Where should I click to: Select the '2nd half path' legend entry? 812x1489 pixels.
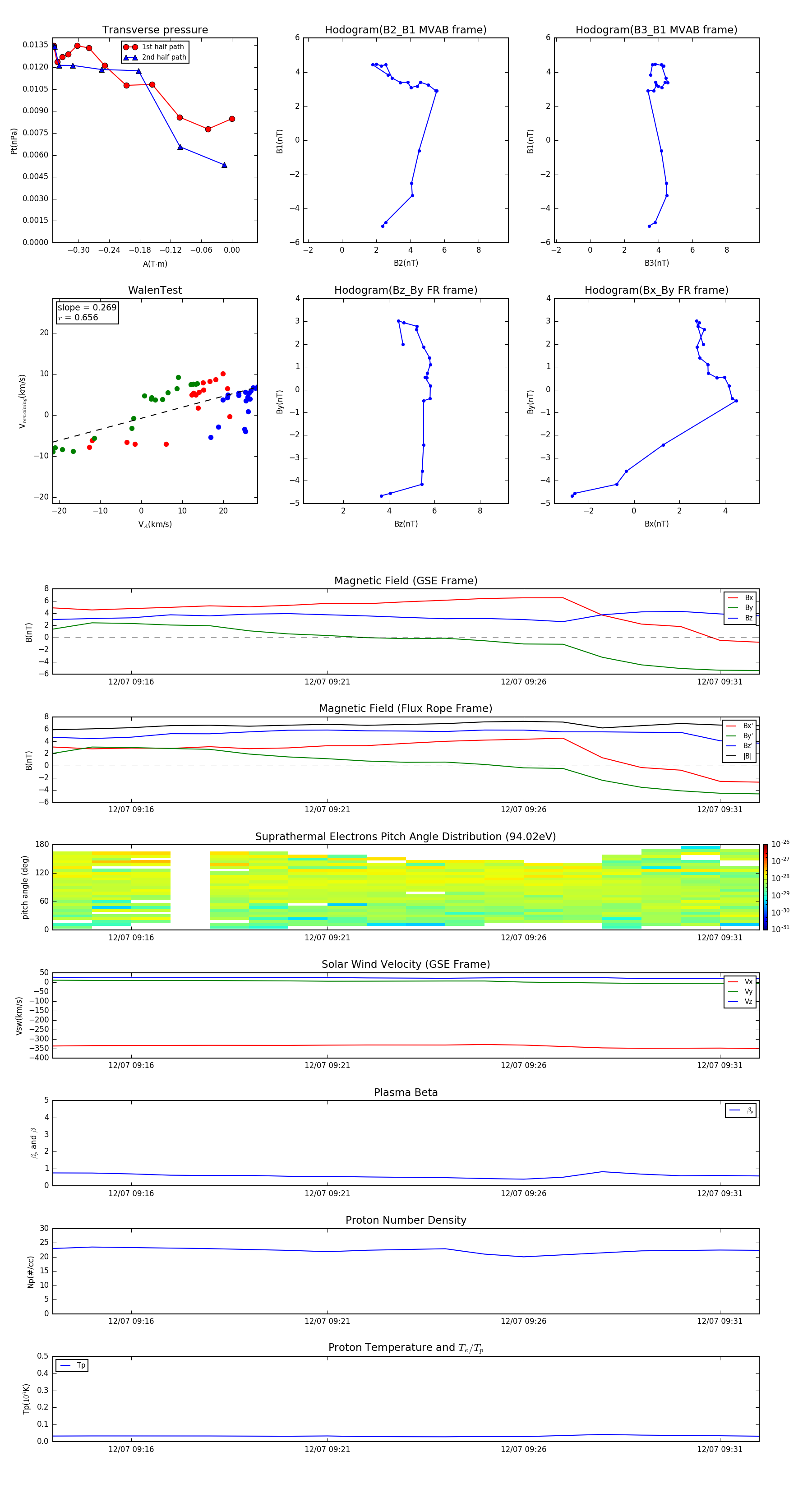click(x=154, y=57)
